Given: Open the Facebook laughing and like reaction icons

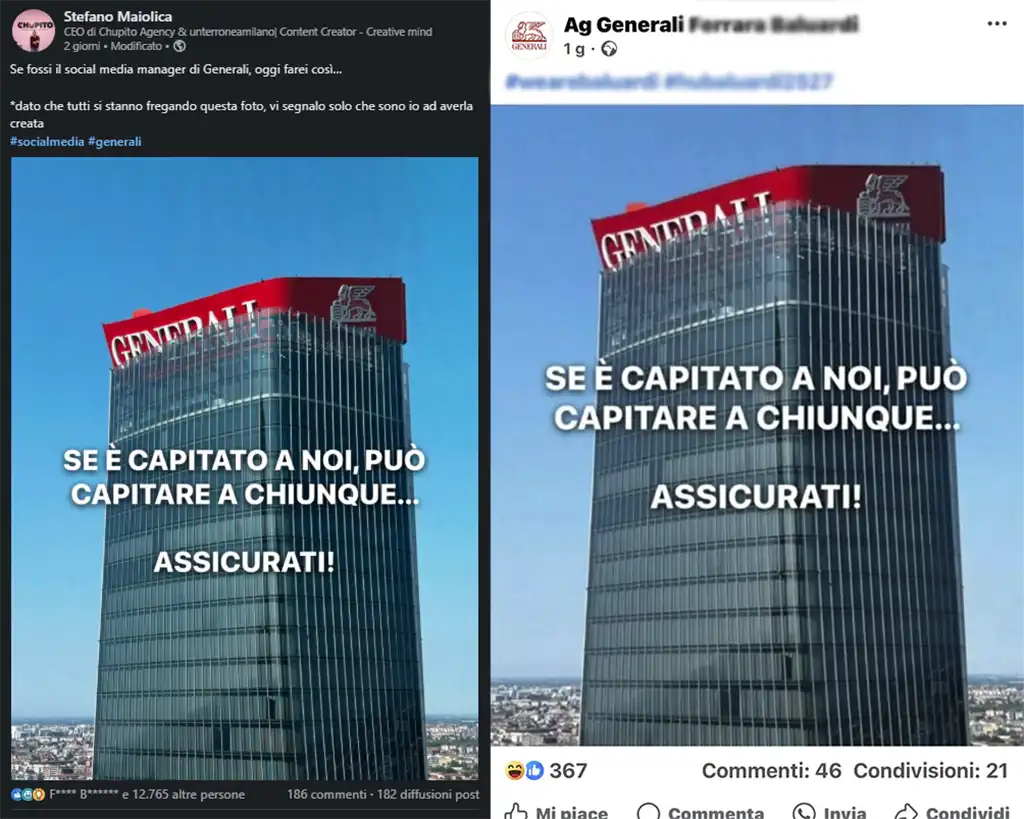Looking at the screenshot, I should (x=524, y=771).
